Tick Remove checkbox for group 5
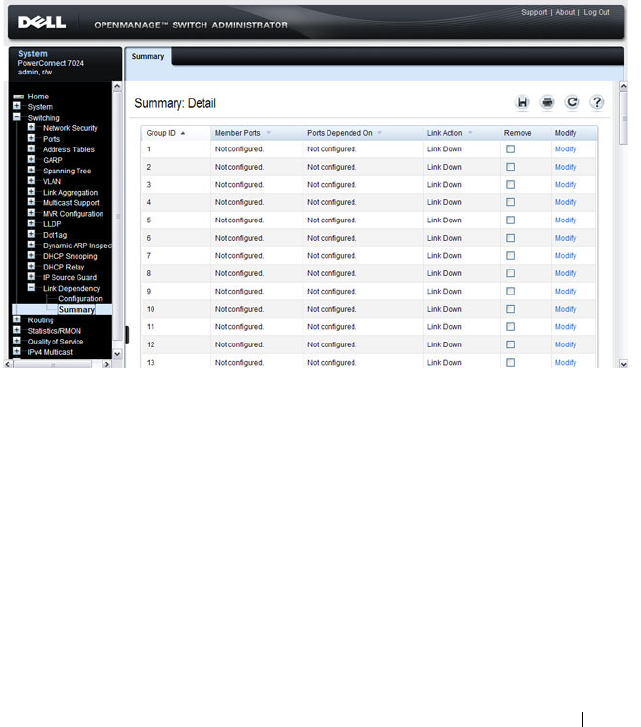Image resolution: width=641 pixels, height=727 pixels. [x=510, y=220]
